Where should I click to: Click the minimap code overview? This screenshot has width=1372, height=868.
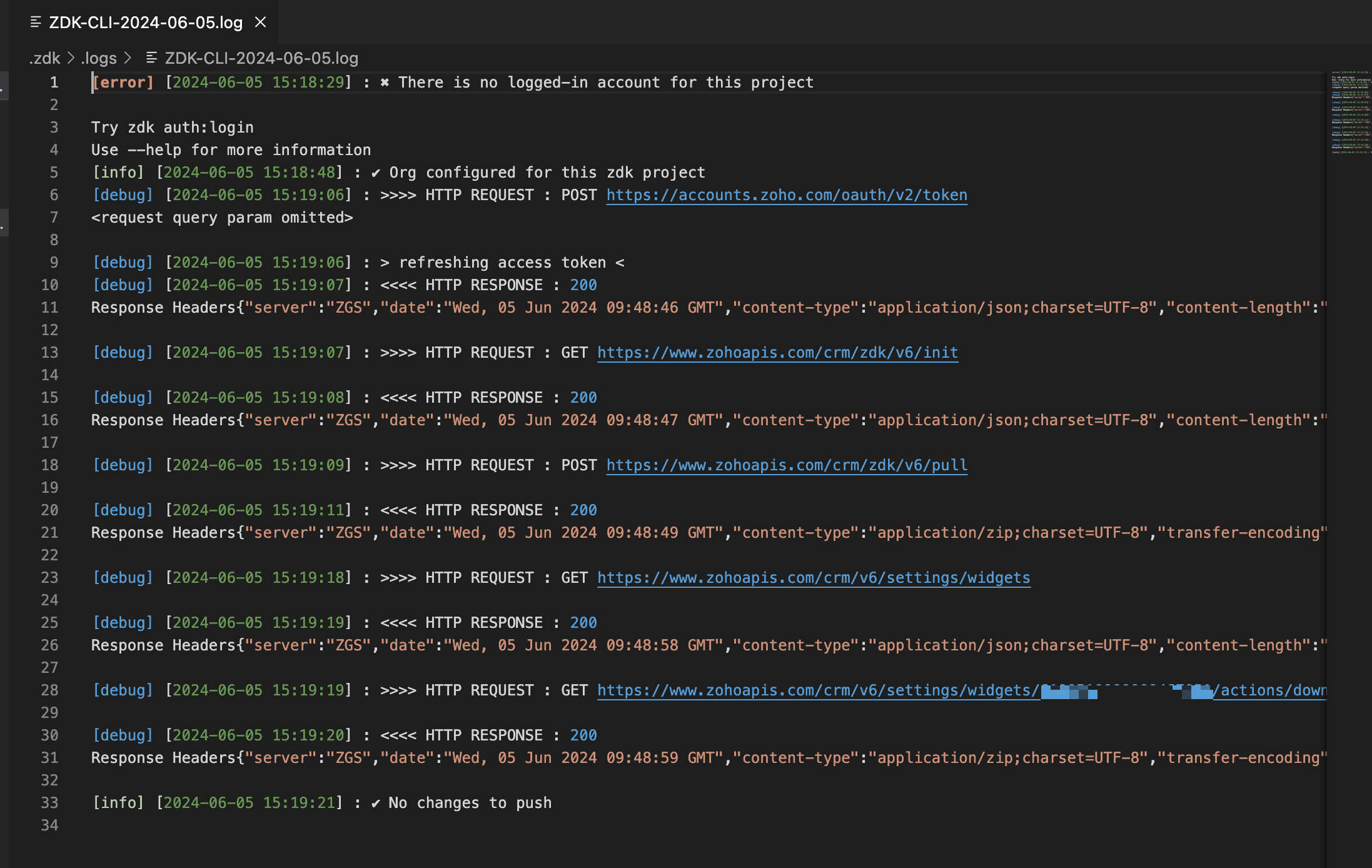(1349, 113)
